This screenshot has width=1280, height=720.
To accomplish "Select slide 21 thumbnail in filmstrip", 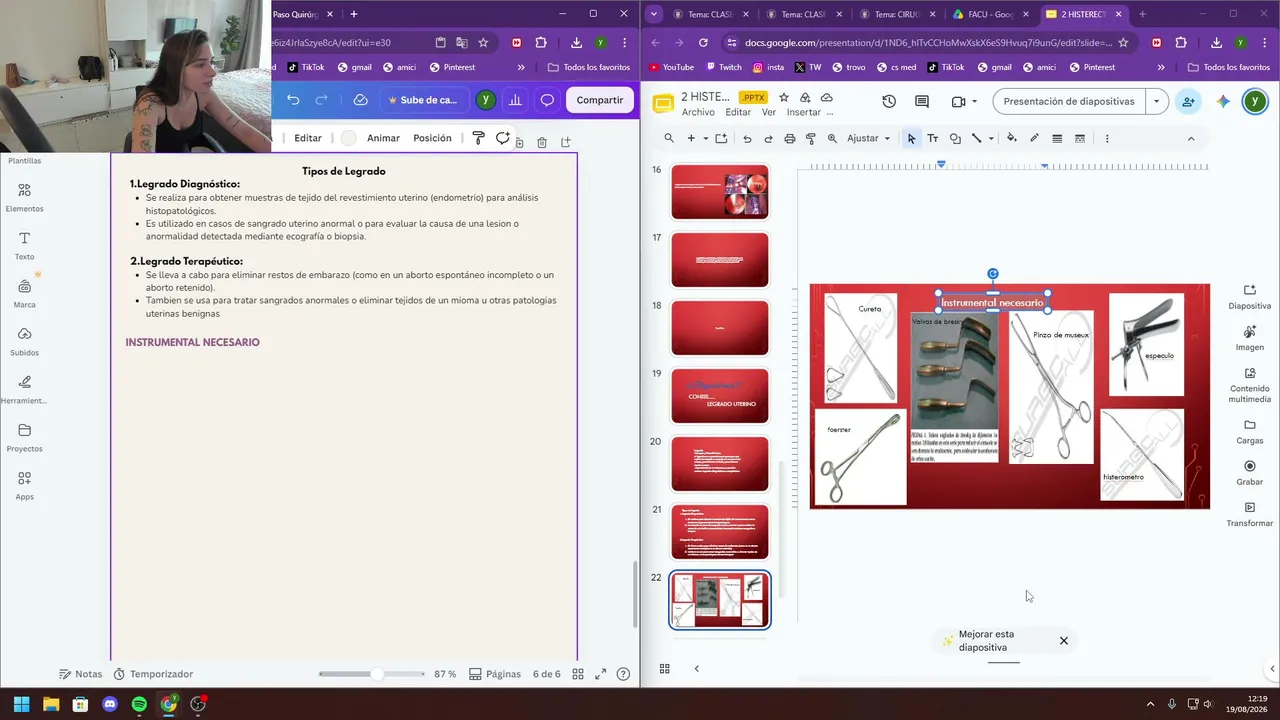I will point(720,531).
